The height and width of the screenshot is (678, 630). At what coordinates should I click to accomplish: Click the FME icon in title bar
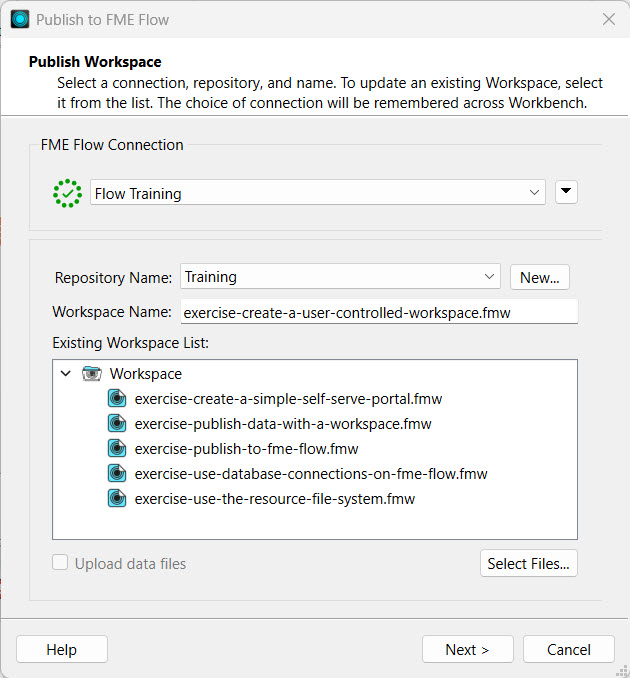[x=20, y=19]
